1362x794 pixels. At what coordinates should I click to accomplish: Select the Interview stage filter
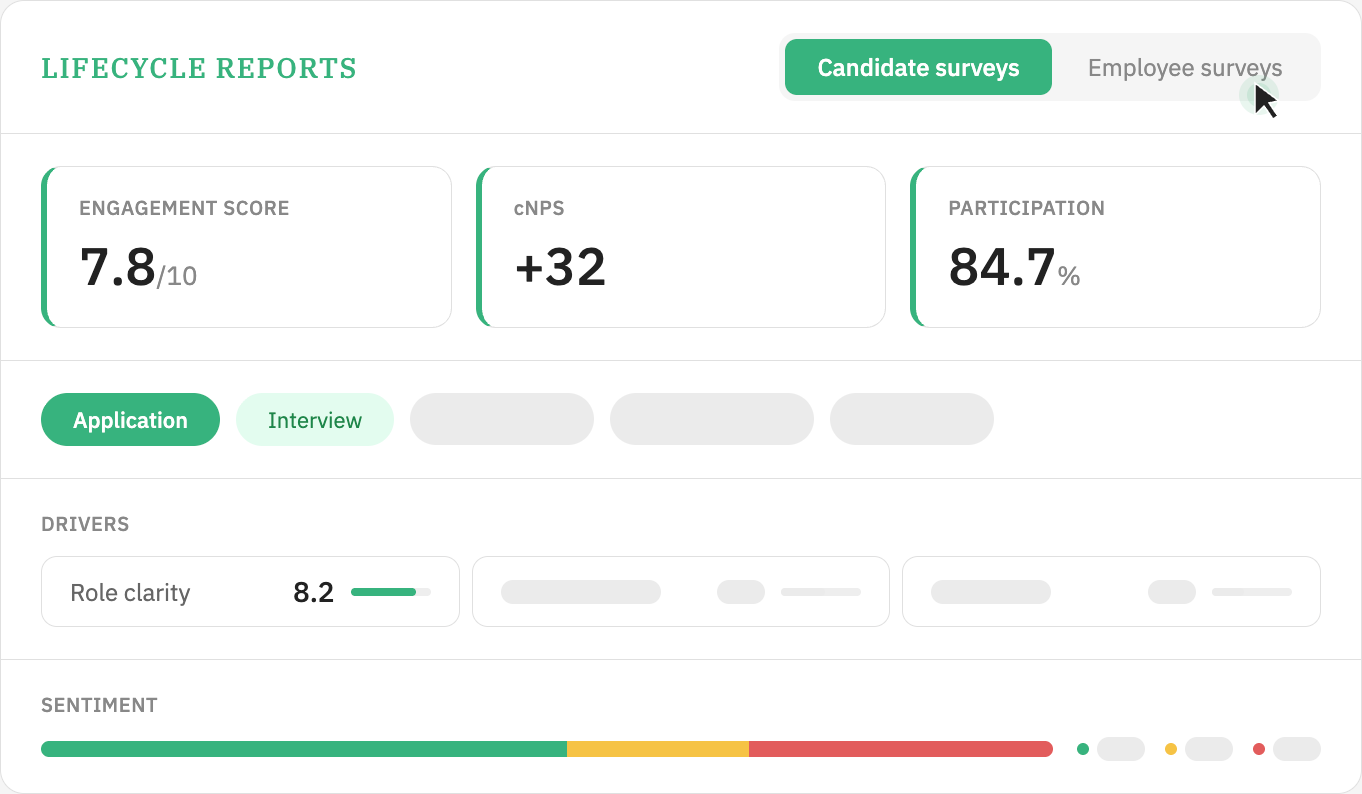coord(314,419)
